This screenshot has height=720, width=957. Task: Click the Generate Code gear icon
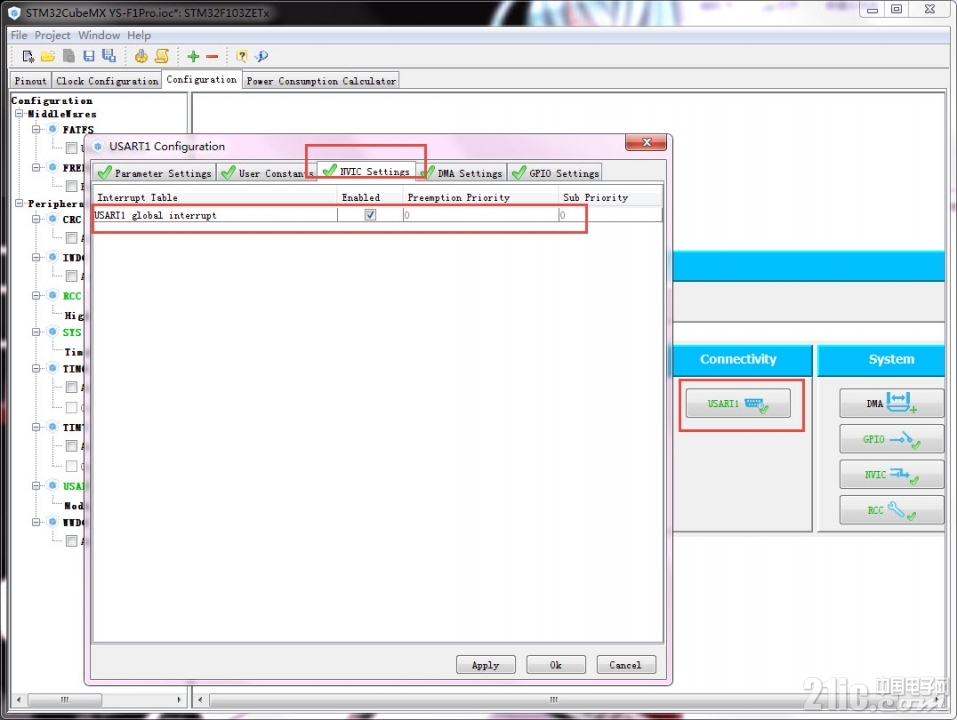pos(141,56)
